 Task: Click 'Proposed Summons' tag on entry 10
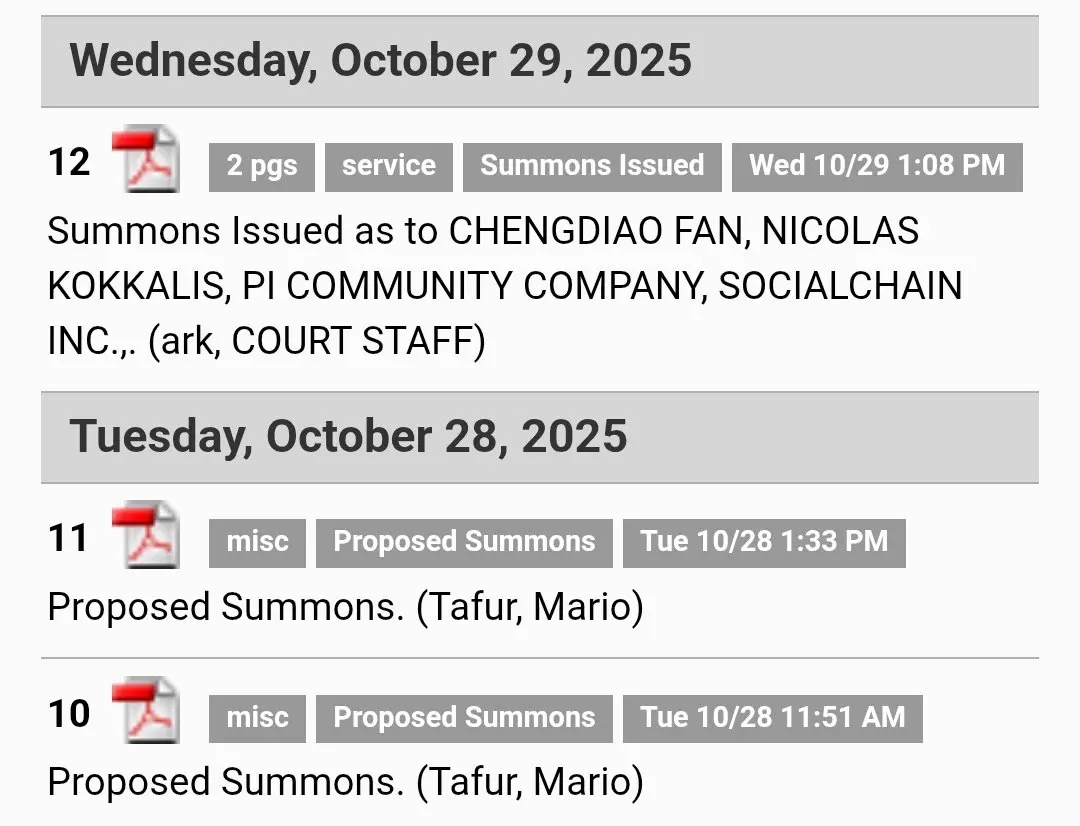464,718
